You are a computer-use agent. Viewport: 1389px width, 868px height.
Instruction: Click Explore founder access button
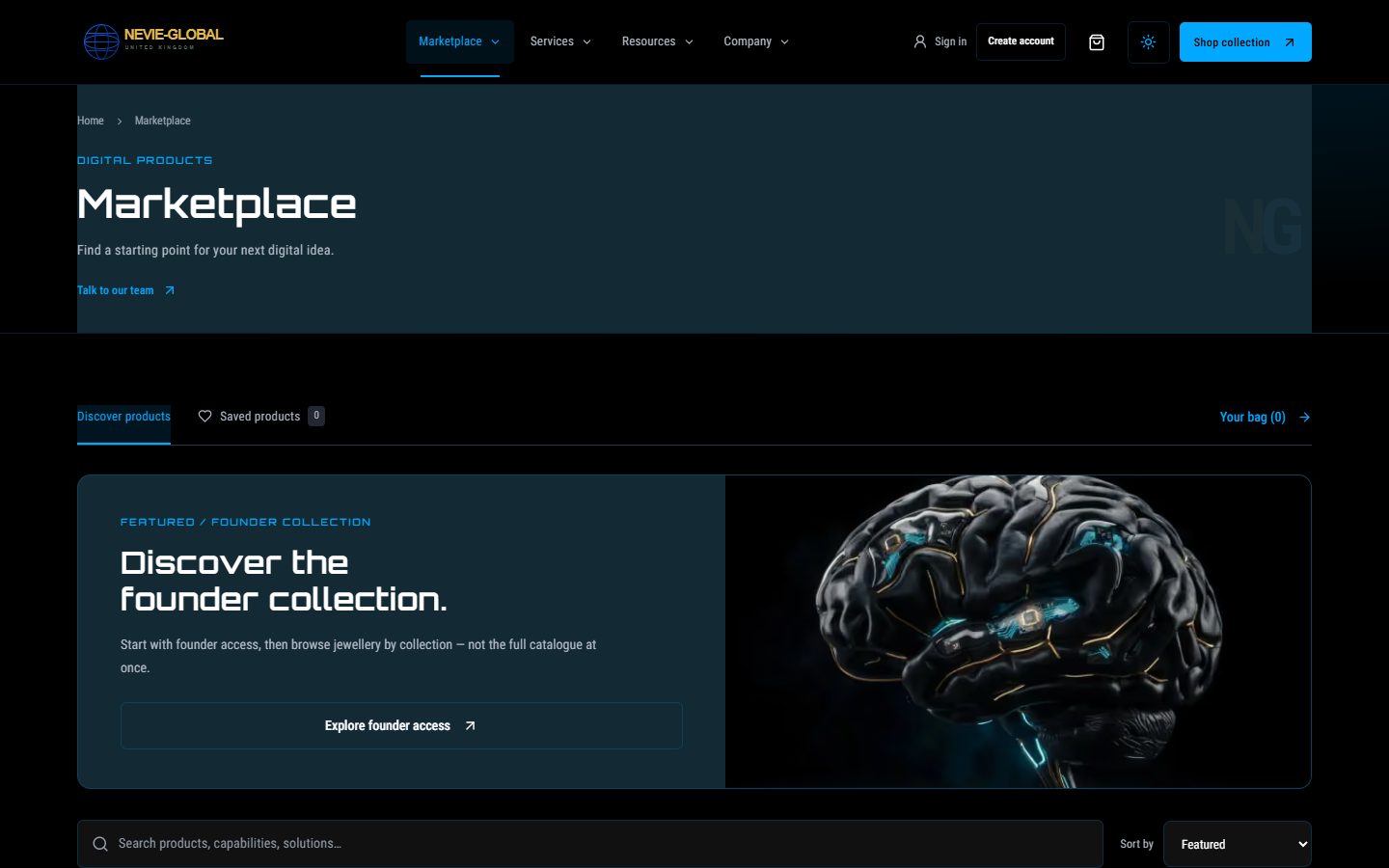(x=401, y=725)
